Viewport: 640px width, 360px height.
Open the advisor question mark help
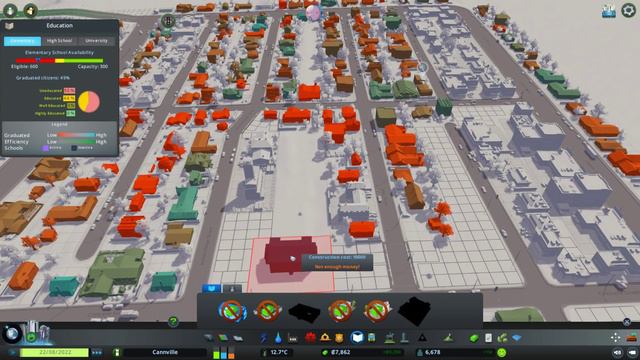[x=173, y=322]
